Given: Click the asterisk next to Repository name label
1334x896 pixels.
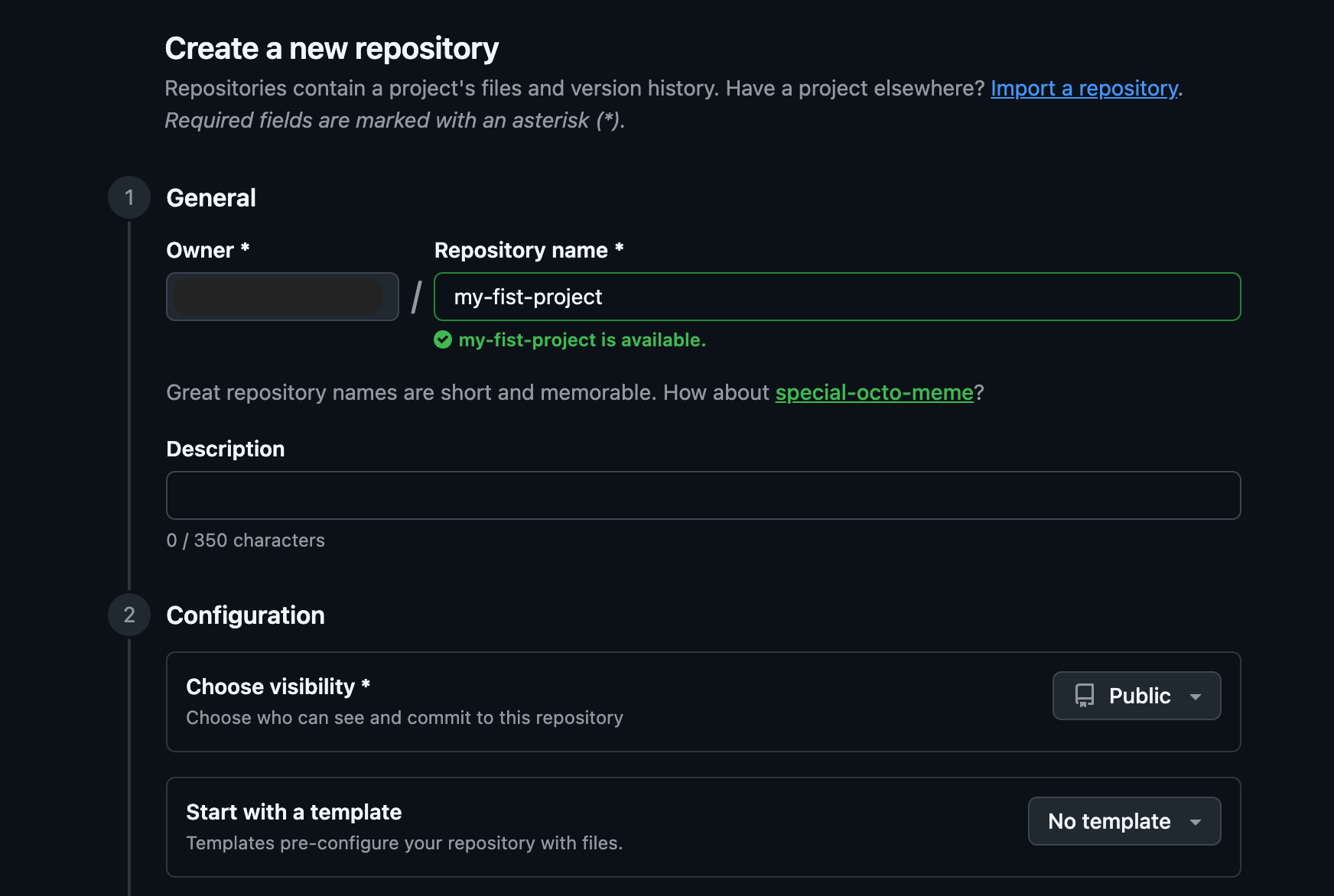Looking at the screenshot, I should 618,249.
